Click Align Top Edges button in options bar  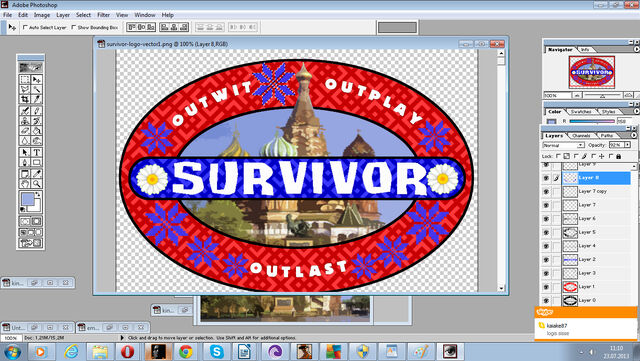pyautogui.click(x=131, y=27)
